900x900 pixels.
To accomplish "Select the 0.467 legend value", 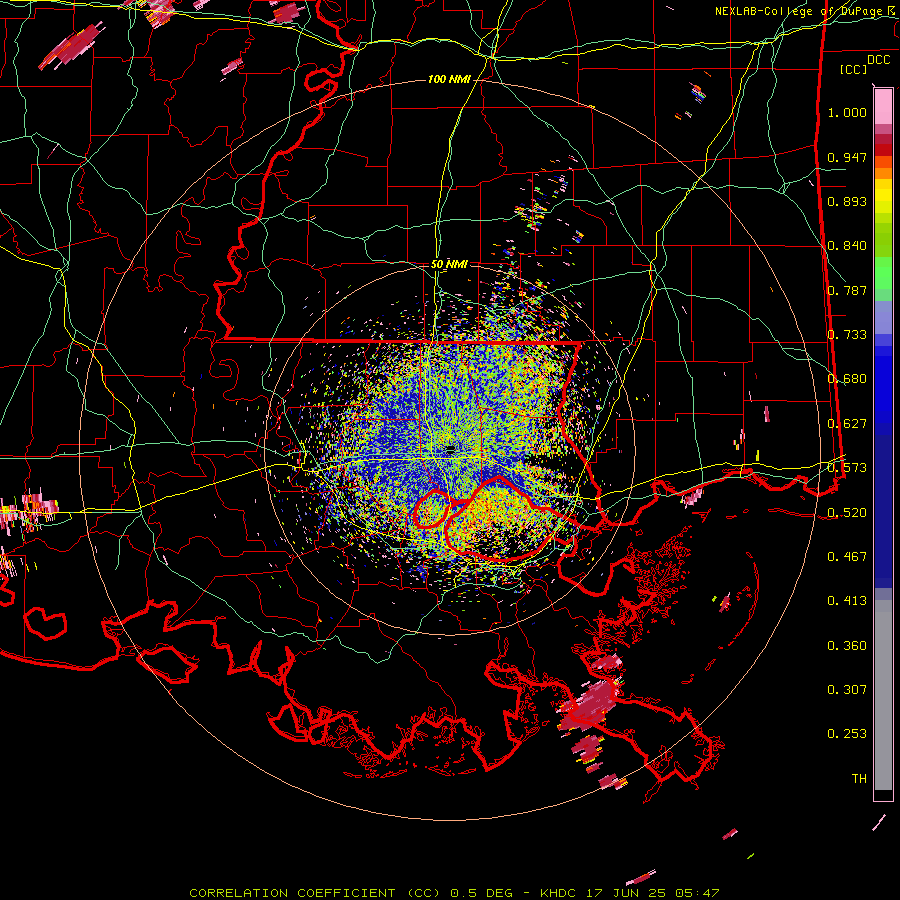I will (x=847, y=557).
